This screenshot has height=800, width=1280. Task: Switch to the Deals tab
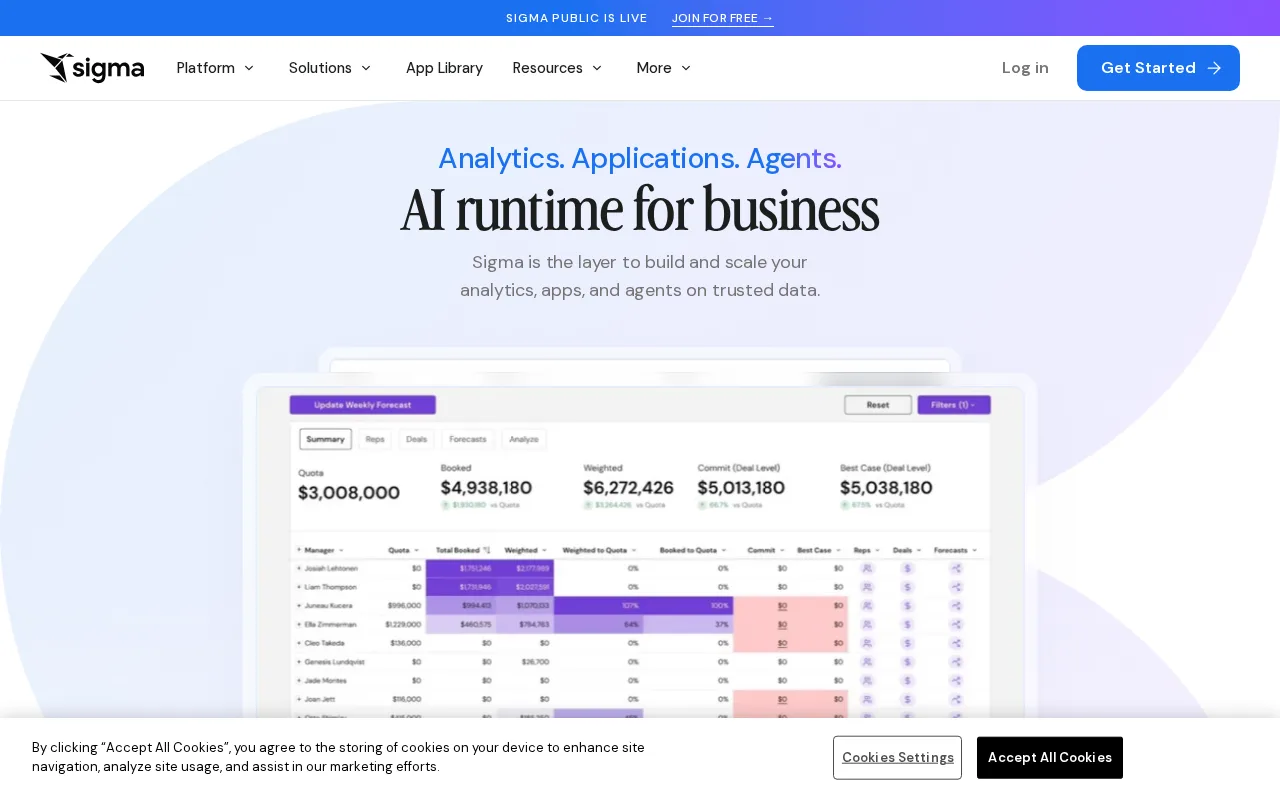[417, 439]
